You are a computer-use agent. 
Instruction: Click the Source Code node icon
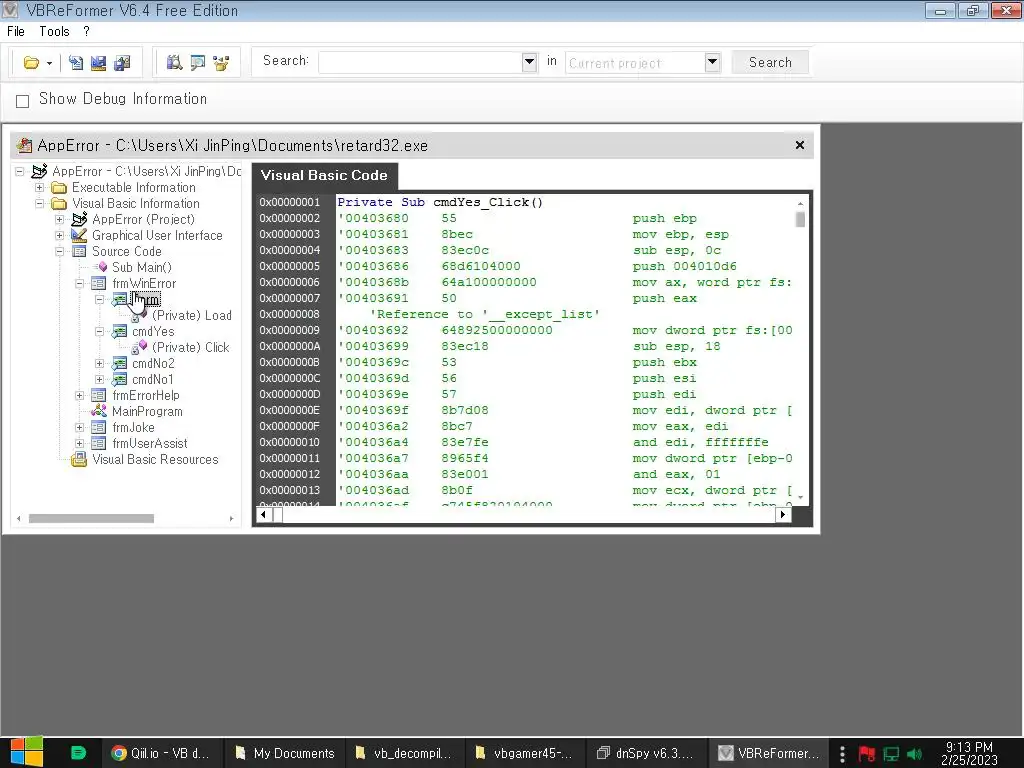click(79, 251)
